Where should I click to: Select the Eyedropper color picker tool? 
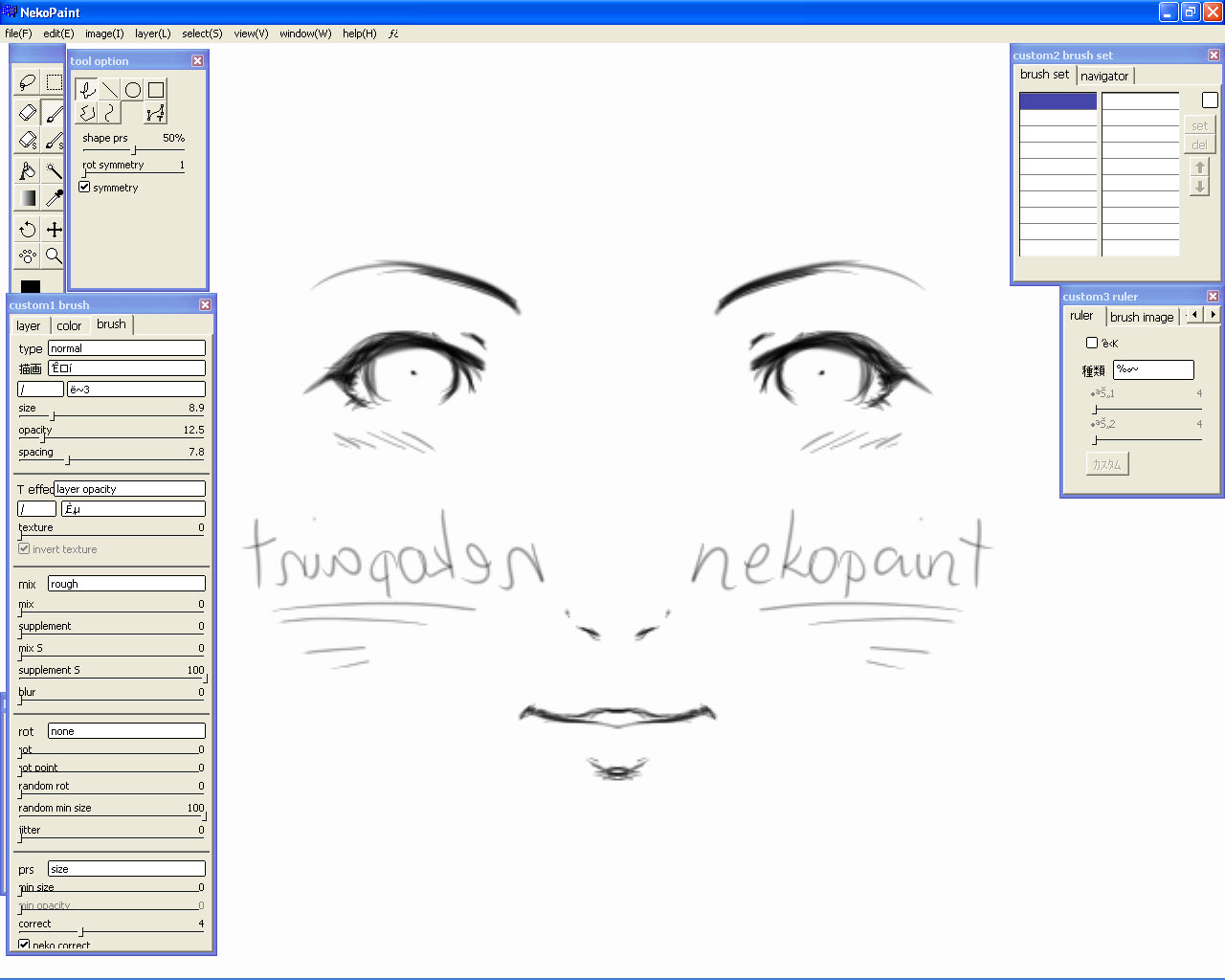(x=54, y=198)
